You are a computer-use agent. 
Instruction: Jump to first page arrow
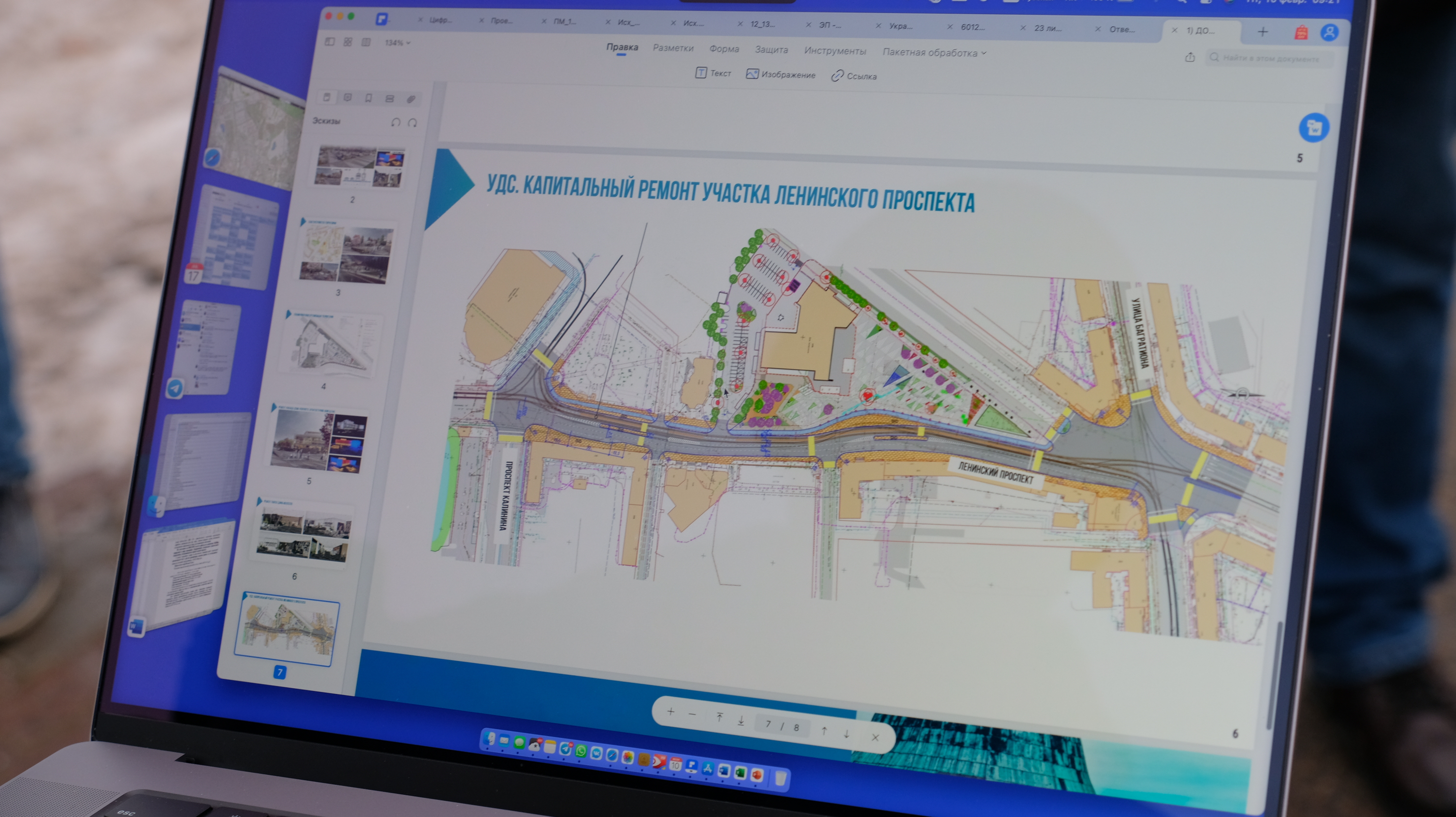(x=719, y=717)
